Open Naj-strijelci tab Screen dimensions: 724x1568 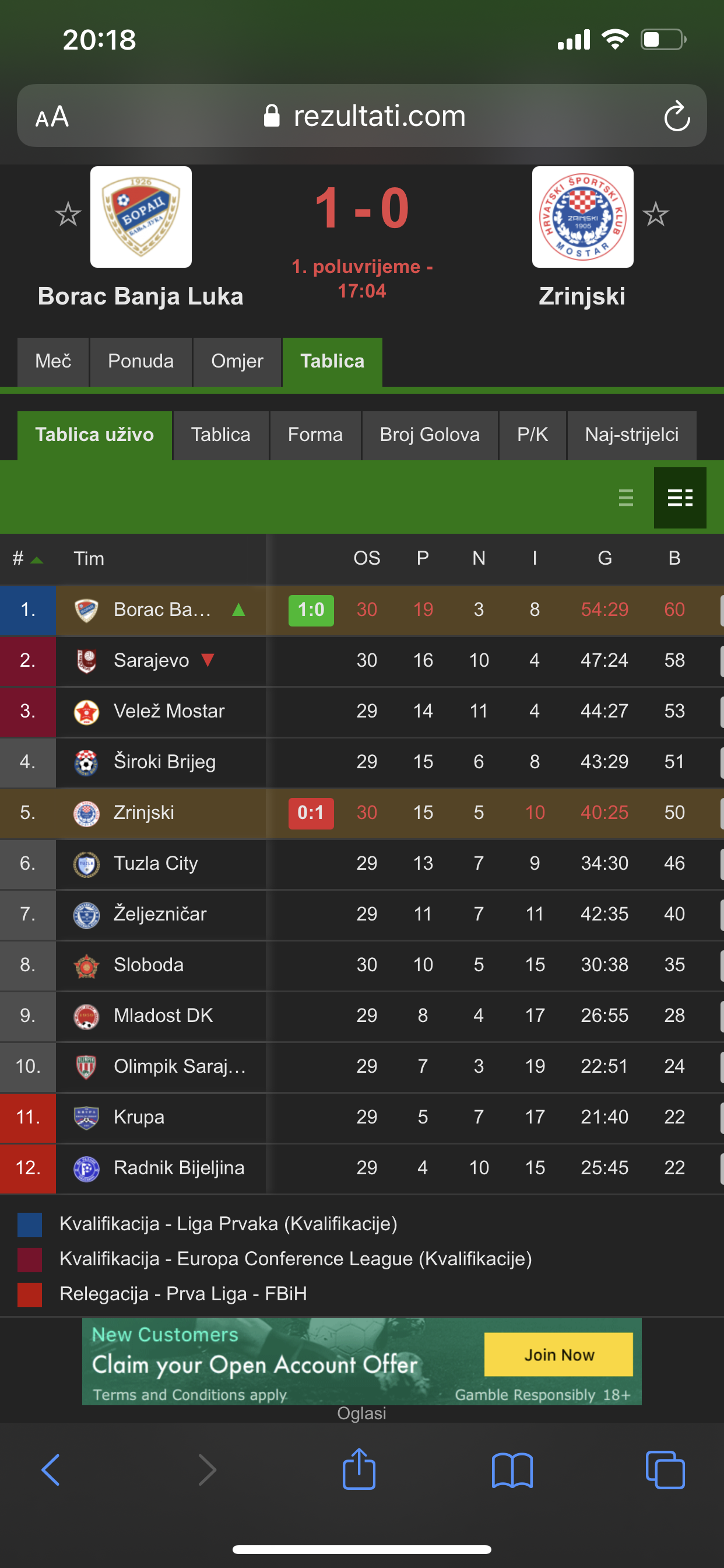pyautogui.click(x=631, y=435)
